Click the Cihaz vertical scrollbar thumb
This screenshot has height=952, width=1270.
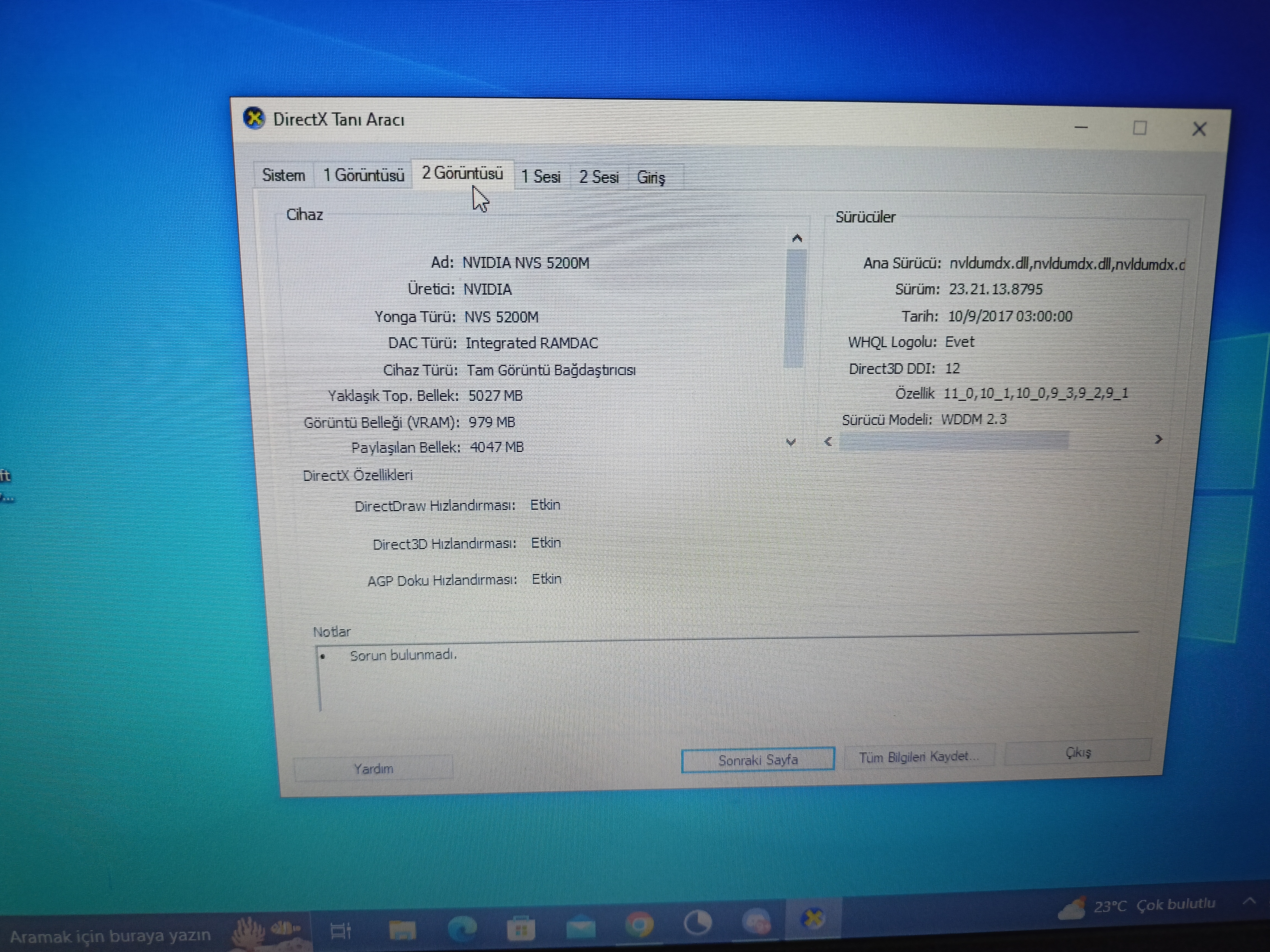[795, 308]
